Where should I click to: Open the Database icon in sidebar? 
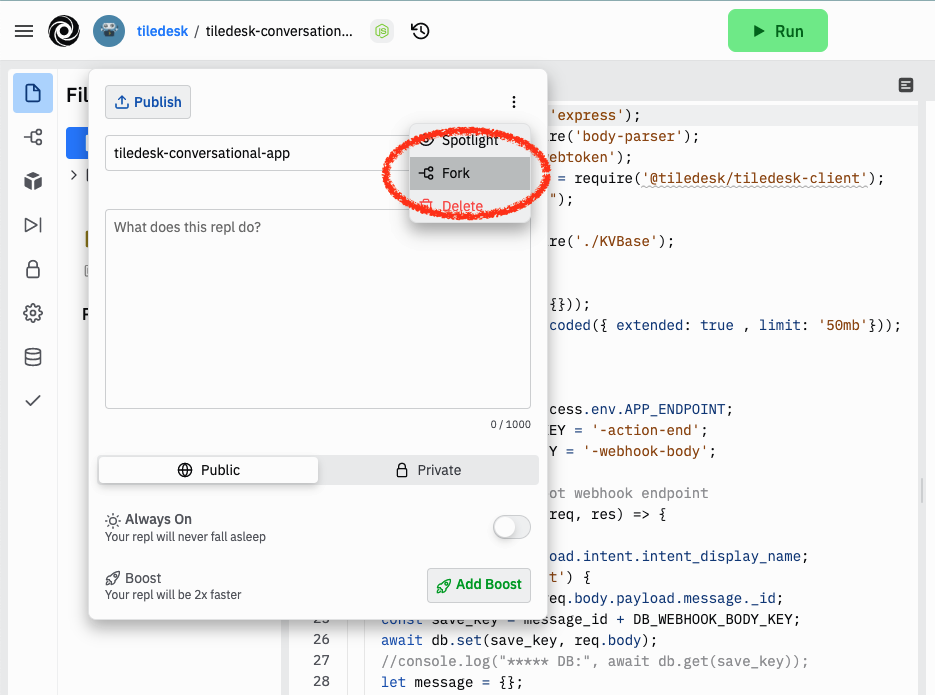33,357
